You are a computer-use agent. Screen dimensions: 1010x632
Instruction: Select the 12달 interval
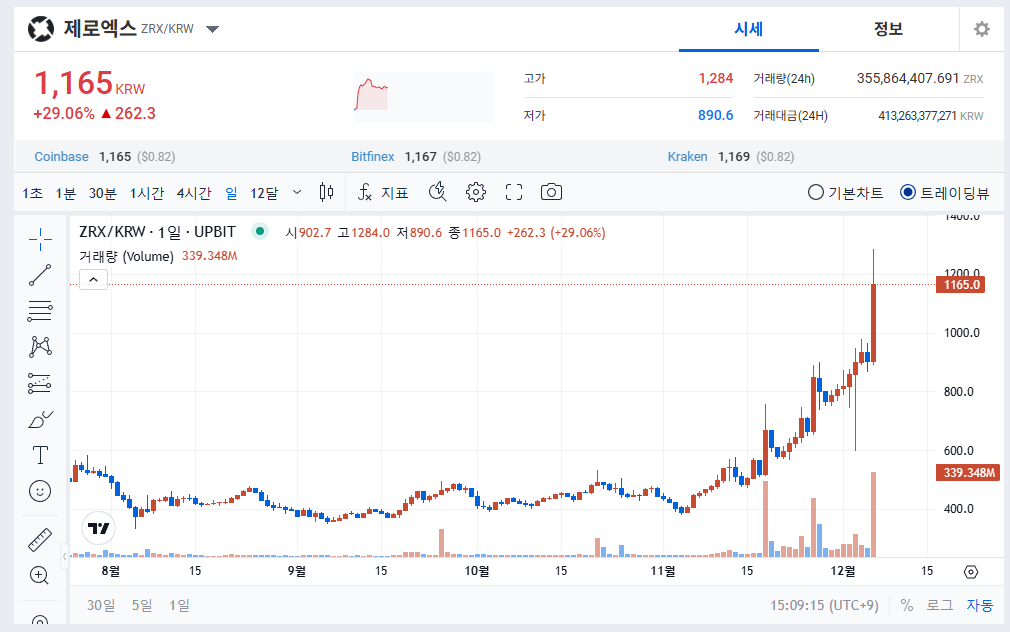tap(264, 193)
